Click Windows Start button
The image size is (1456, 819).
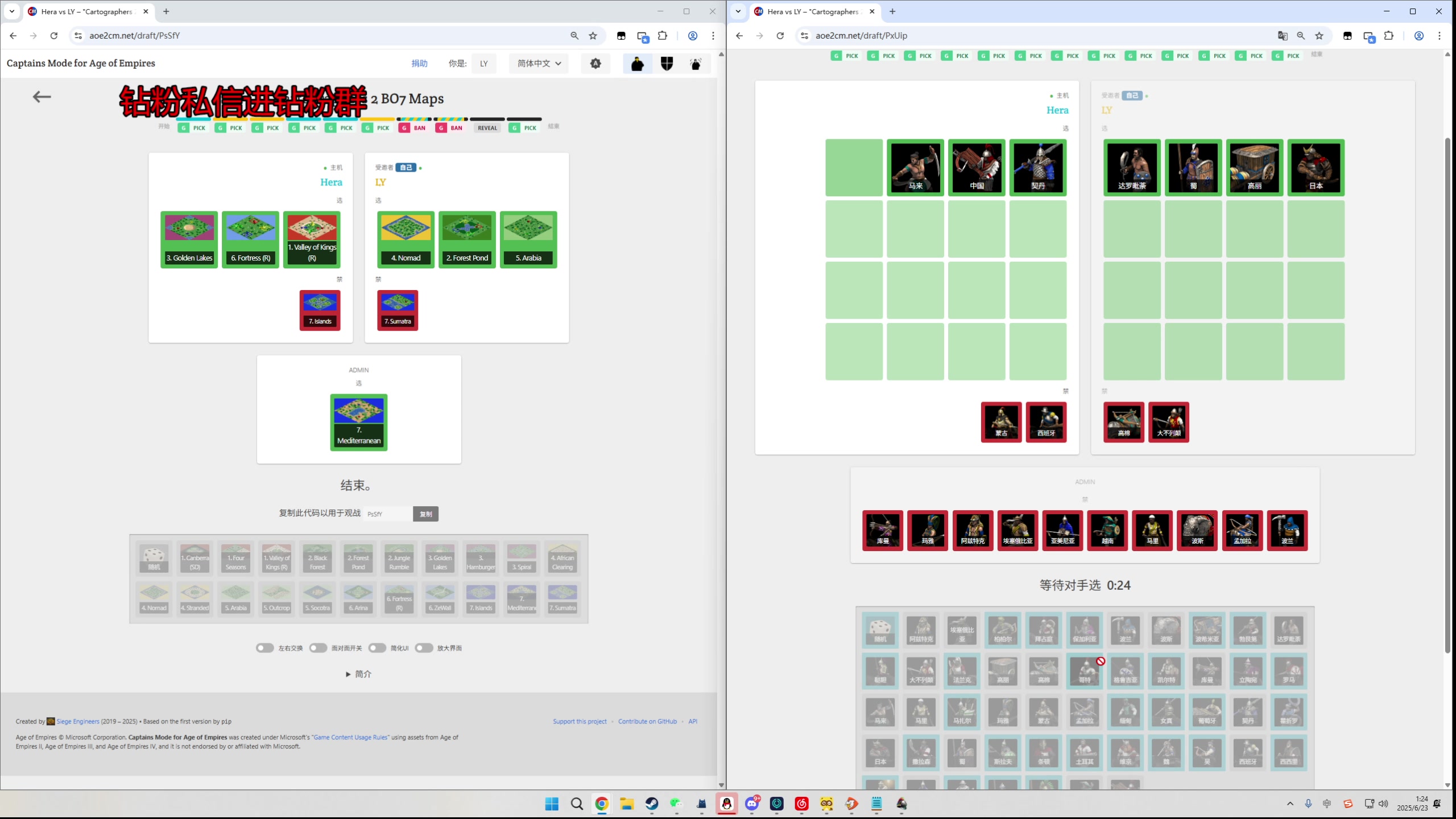click(x=552, y=804)
